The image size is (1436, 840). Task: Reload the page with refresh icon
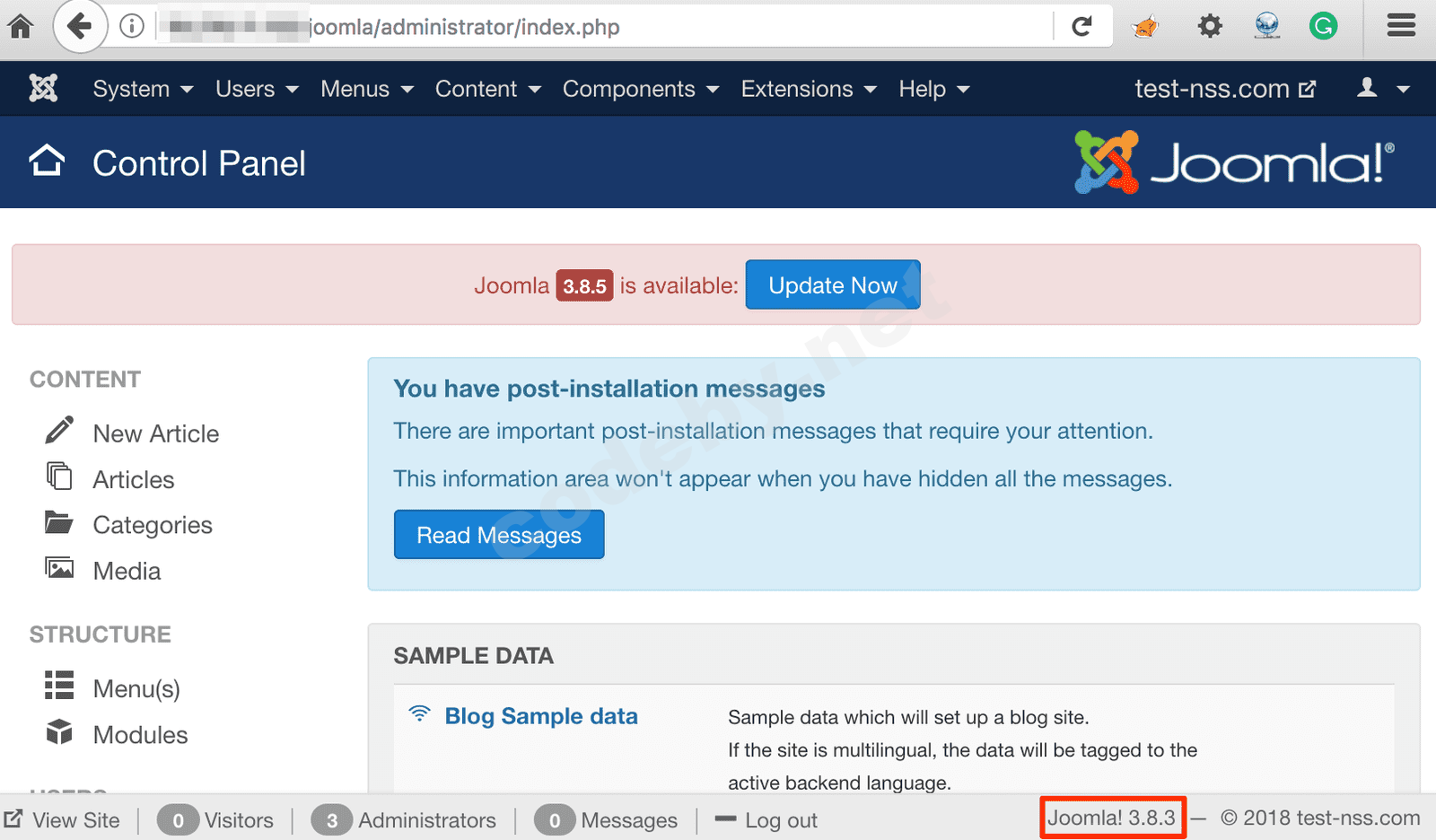tap(1082, 27)
